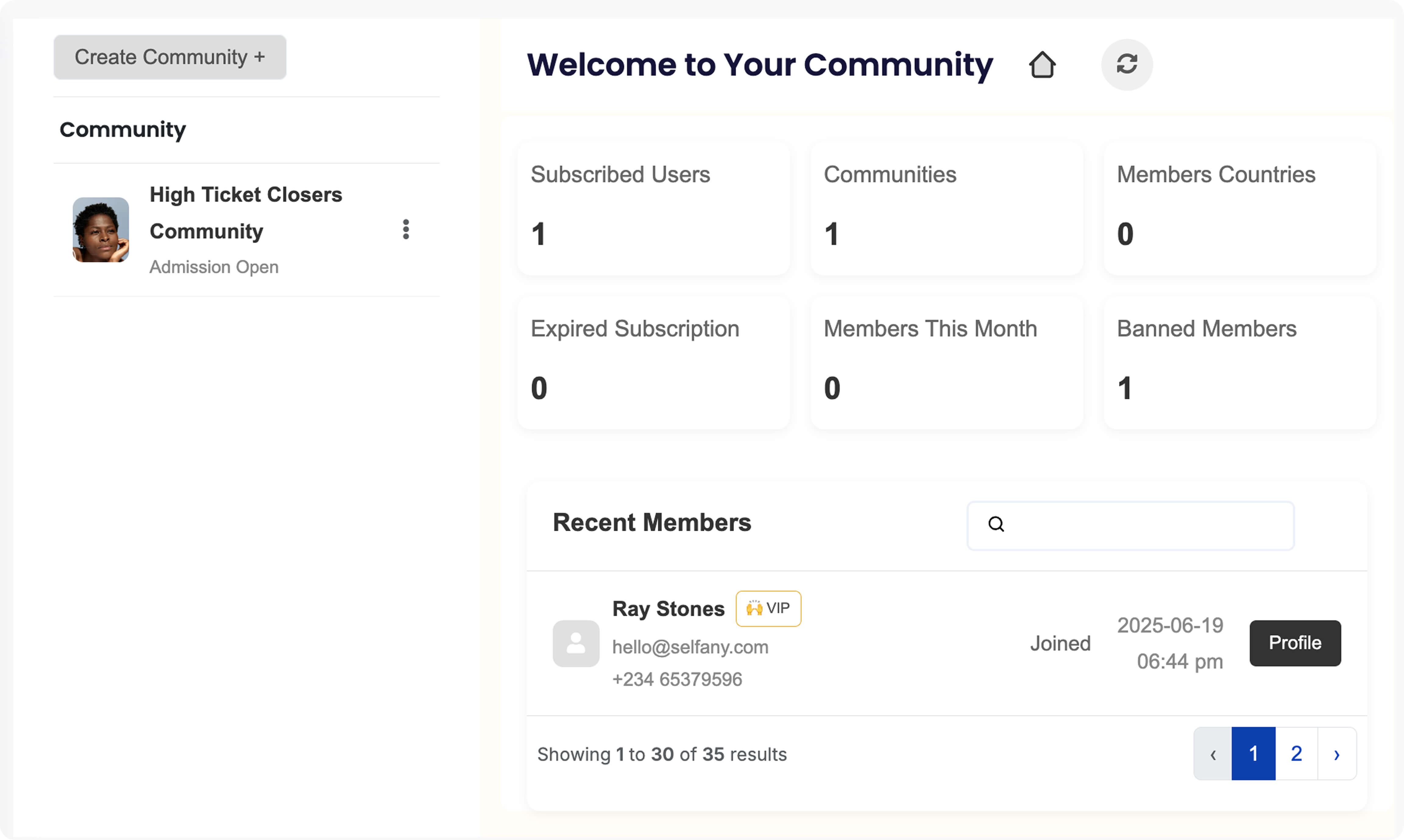1404x840 pixels.
Task: Click the email hello@selfany.com
Action: (x=690, y=647)
